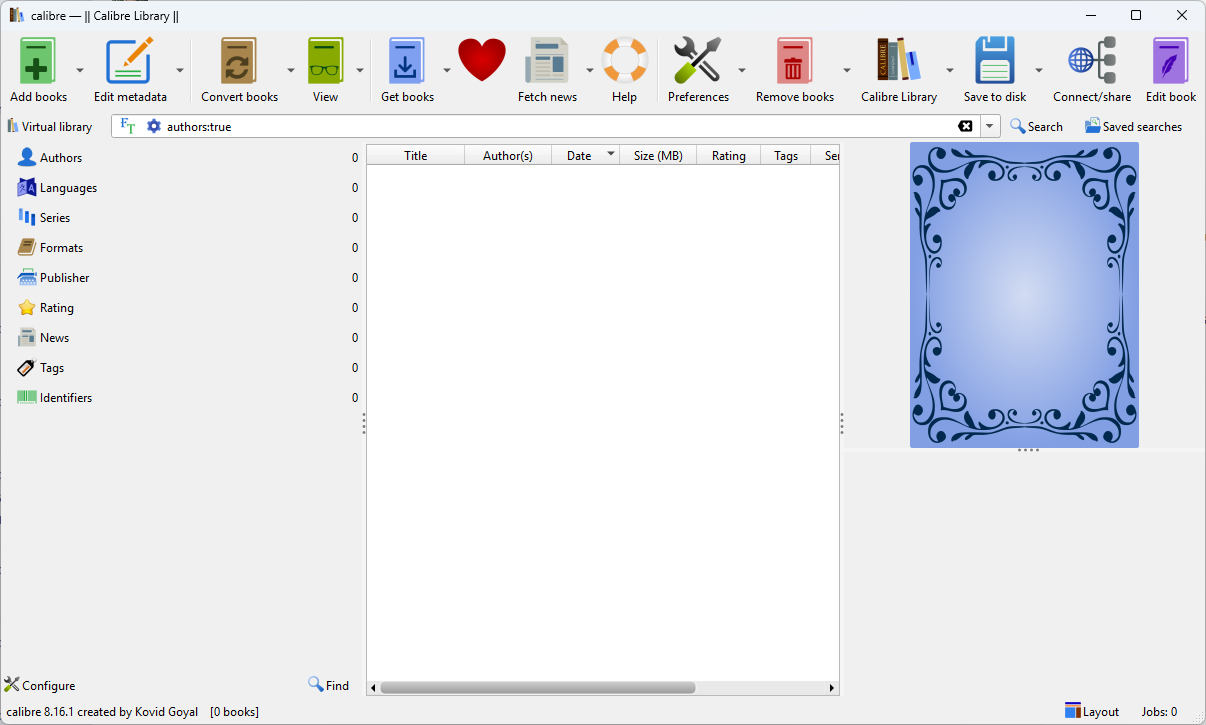Open Fetch news
Viewport: 1206px width, 725px height.
pyautogui.click(x=547, y=62)
